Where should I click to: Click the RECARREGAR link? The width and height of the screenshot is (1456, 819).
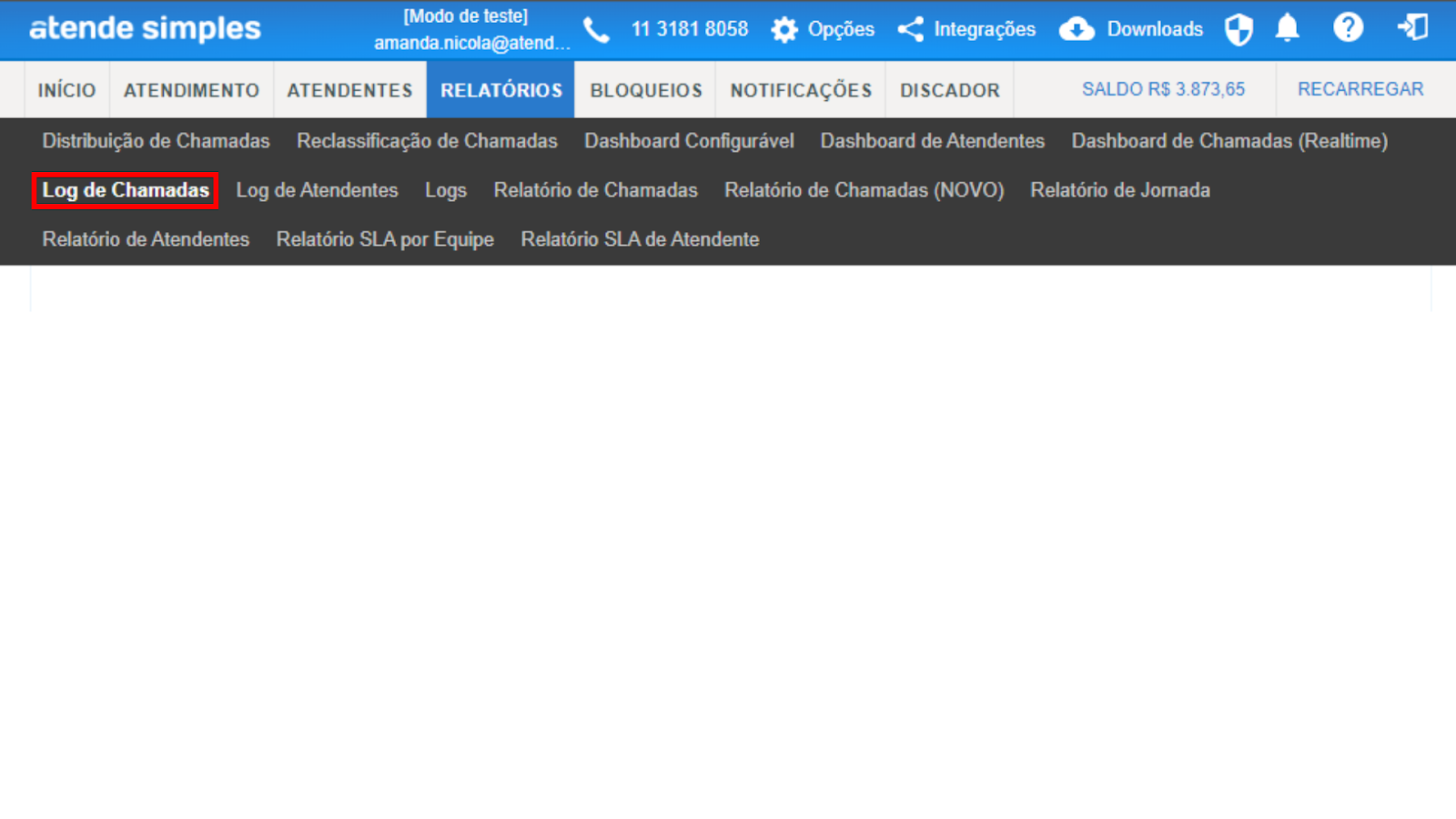point(1360,89)
